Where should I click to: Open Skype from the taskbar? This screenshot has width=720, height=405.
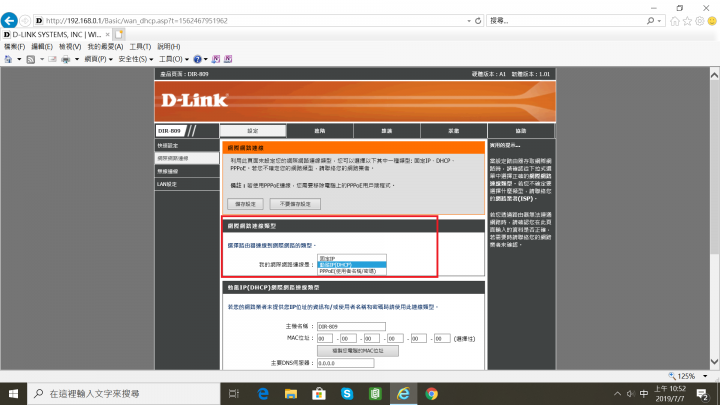tap(347, 394)
